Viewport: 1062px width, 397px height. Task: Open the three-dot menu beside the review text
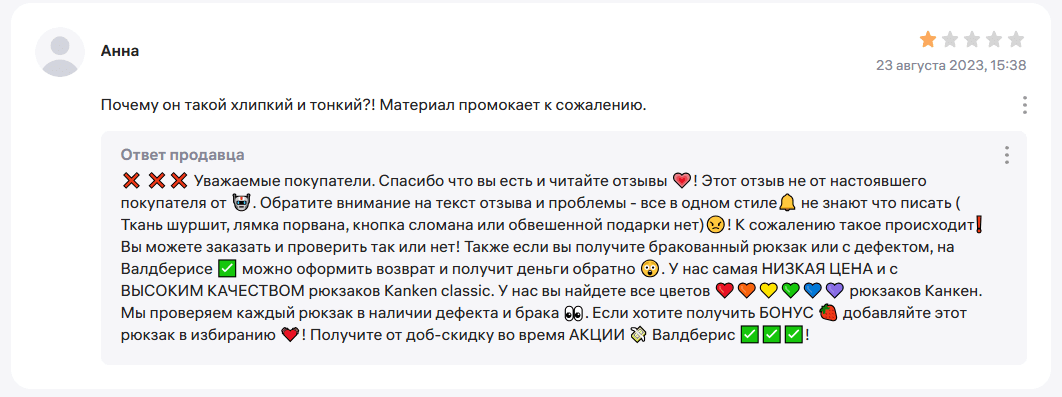(1025, 105)
